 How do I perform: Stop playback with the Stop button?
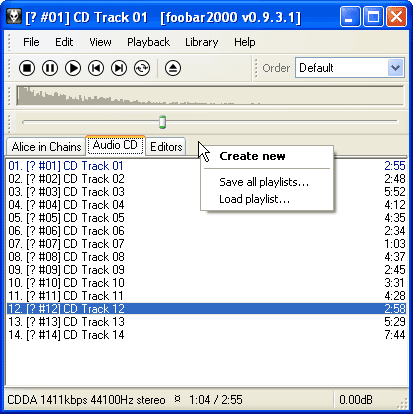point(27,68)
